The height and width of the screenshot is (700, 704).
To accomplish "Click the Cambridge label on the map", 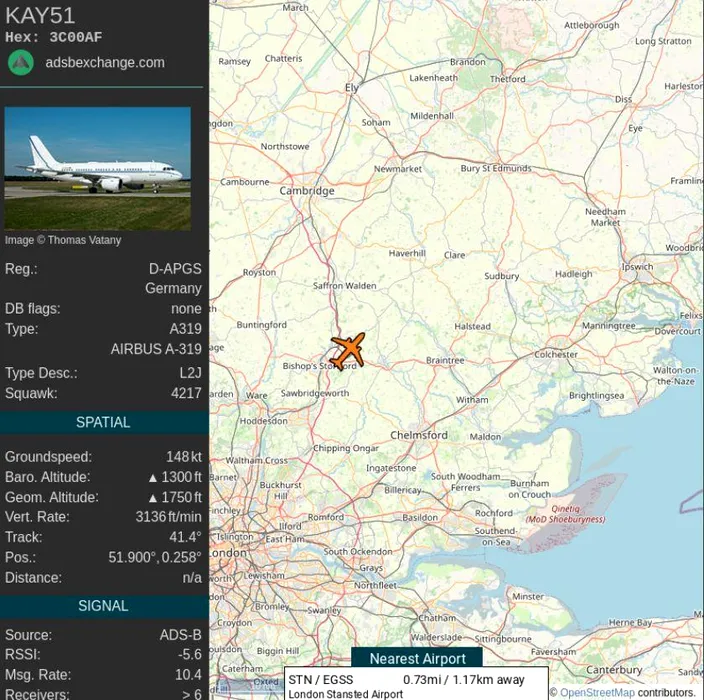I will point(307,191).
